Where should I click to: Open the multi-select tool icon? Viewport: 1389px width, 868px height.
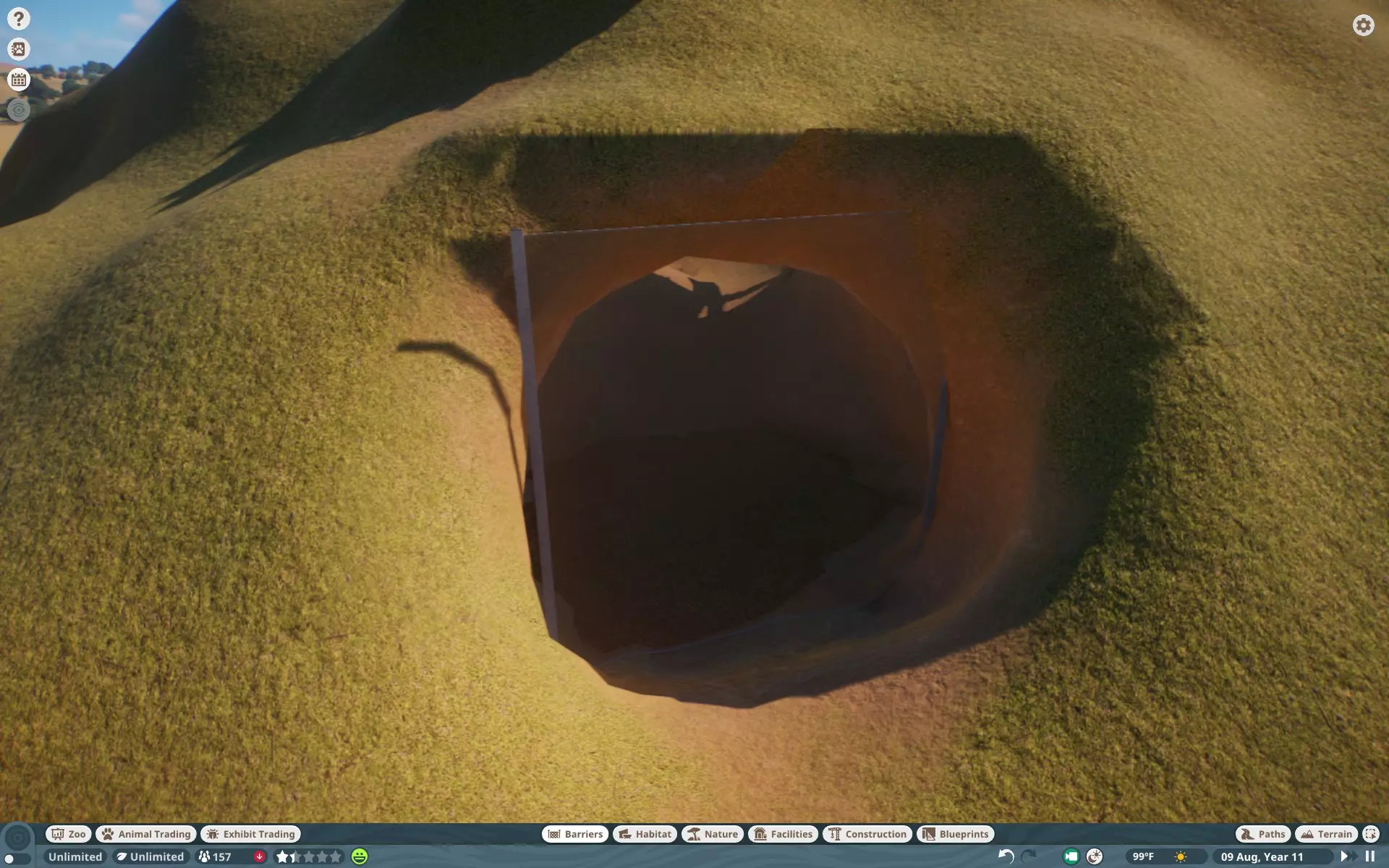point(1370,834)
